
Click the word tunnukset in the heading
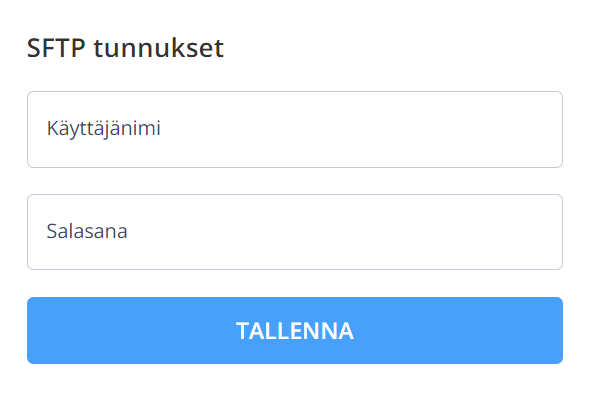[x=159, y=49]
